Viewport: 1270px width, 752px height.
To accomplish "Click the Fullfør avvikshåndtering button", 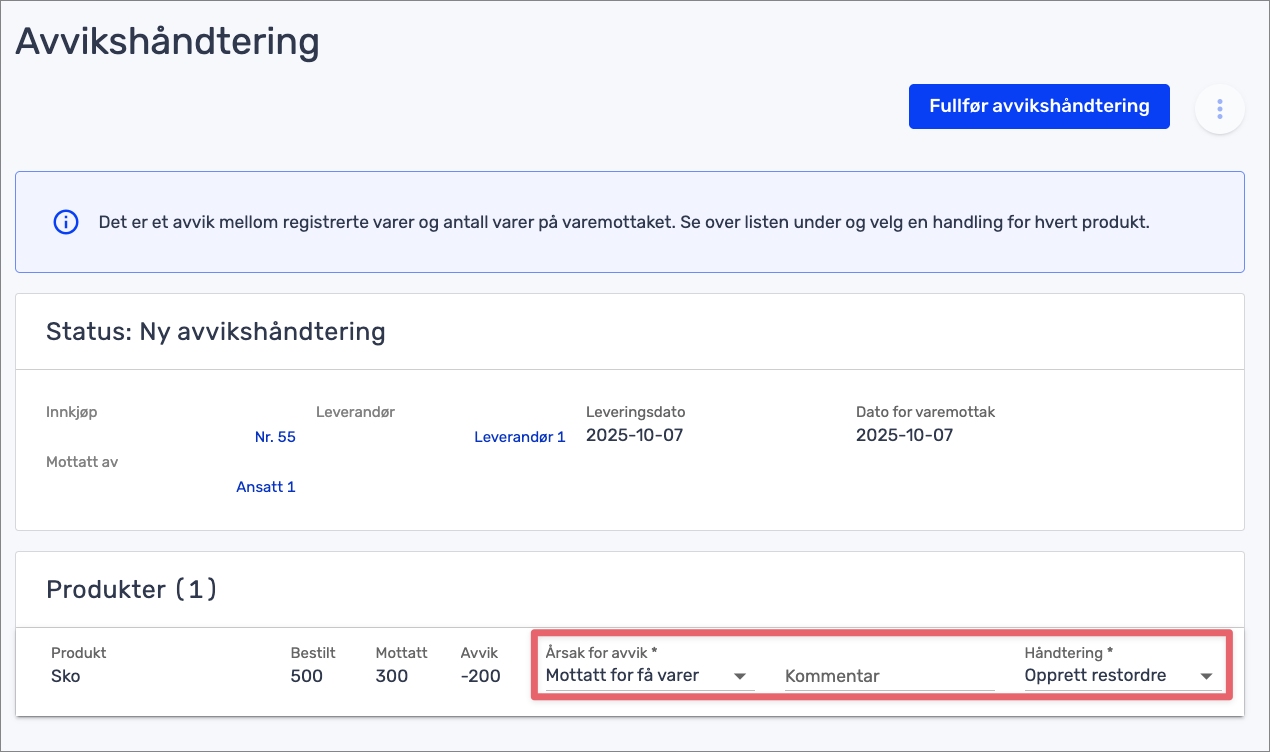I will (1039, 106).
